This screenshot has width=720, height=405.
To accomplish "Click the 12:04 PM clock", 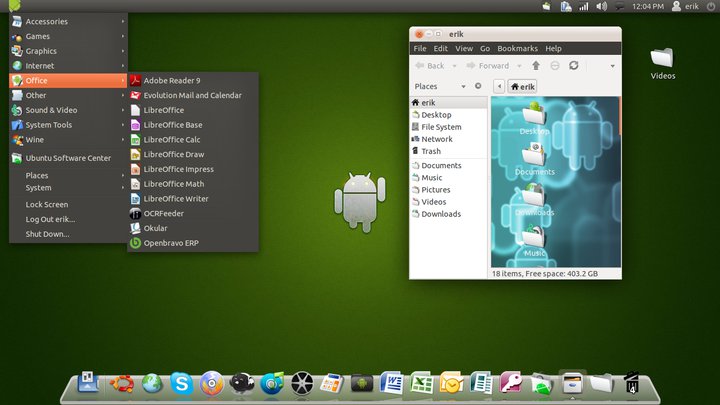I will click(x=648, y=6).
